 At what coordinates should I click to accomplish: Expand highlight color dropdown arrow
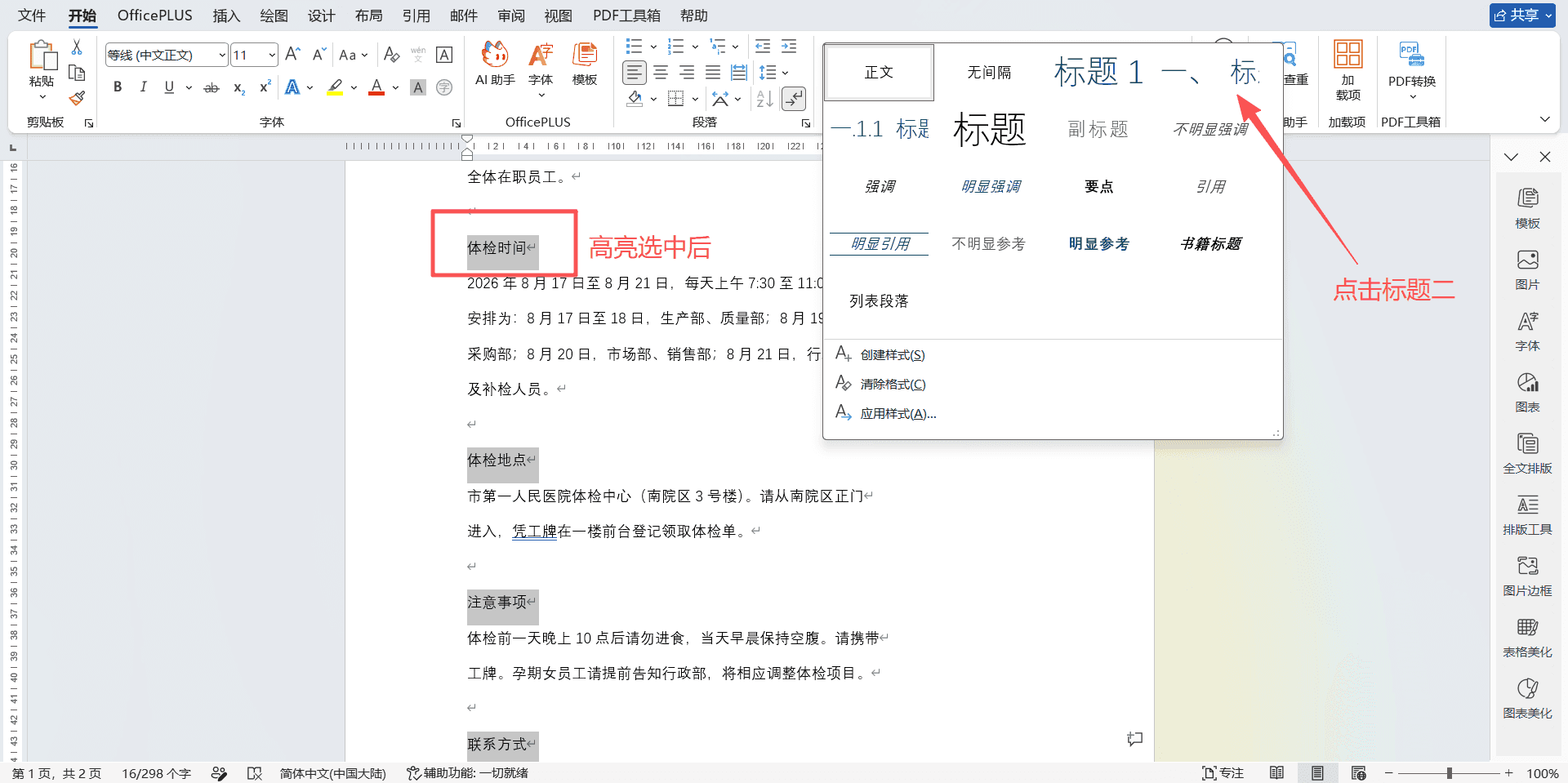pos(354,87)
